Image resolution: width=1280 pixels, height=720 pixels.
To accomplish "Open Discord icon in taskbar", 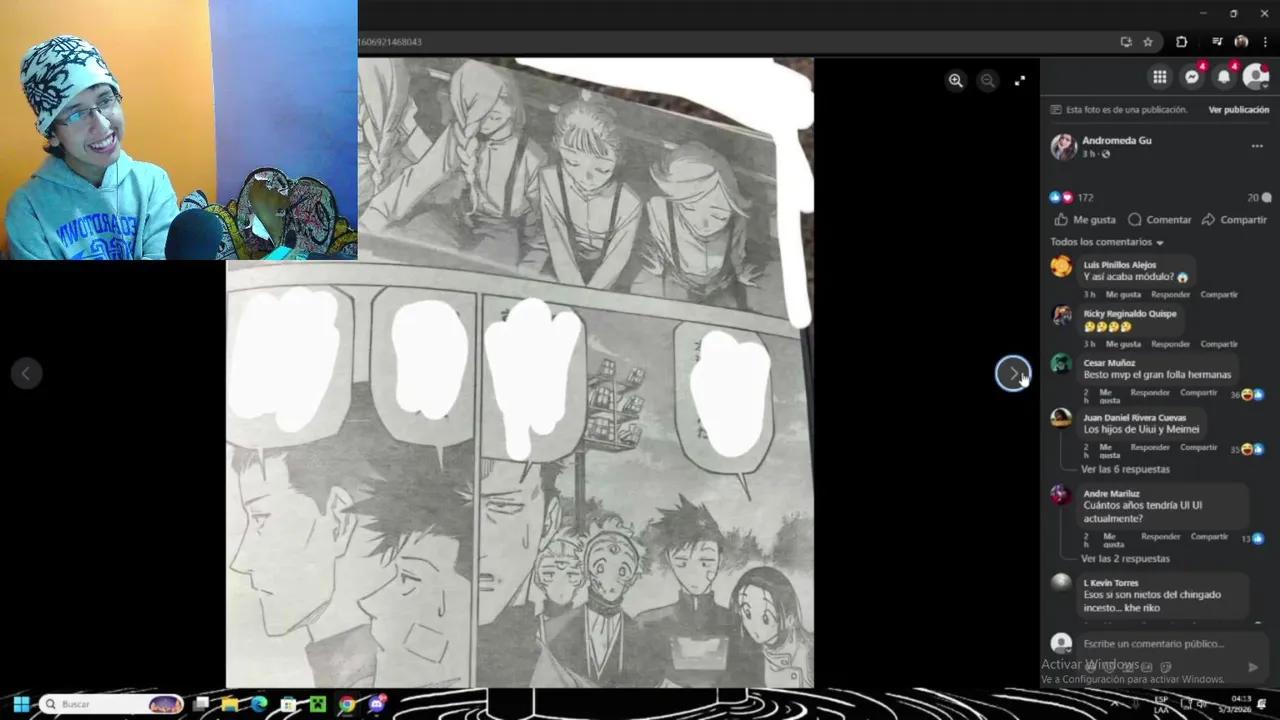I will pyautogui.click(x=376, y=704).
